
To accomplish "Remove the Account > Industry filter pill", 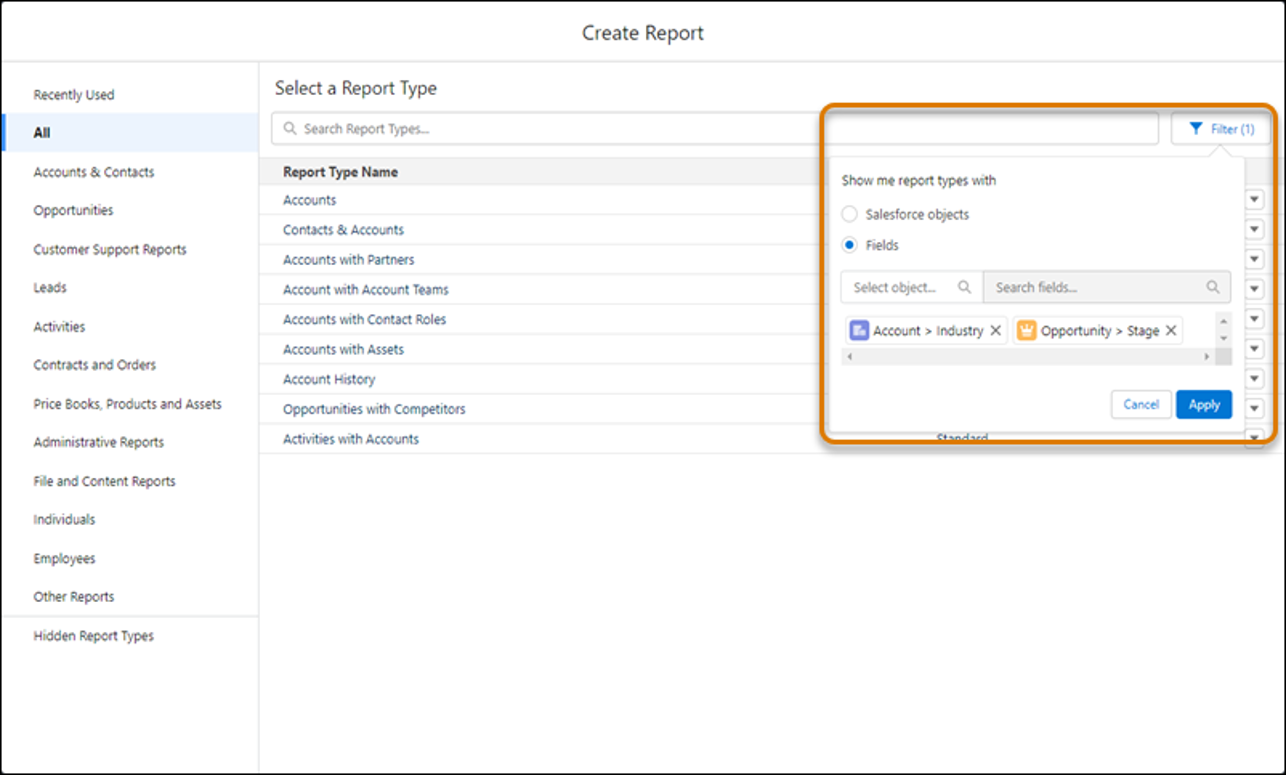I will tap(996, 331).
